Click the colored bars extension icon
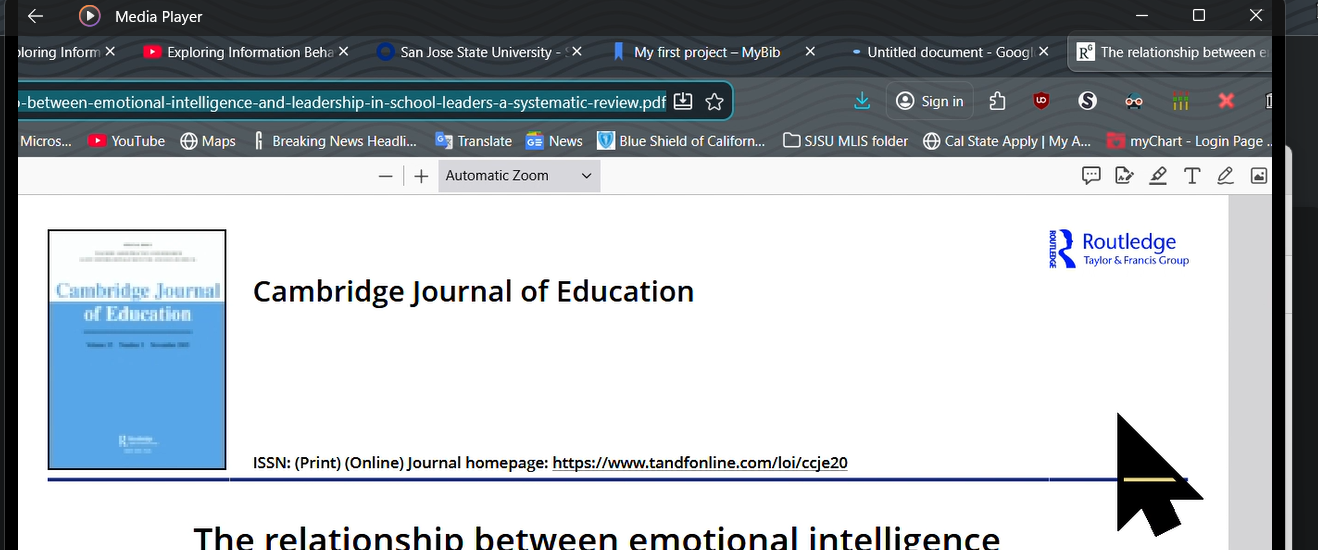 click(x=1180, y=101)
